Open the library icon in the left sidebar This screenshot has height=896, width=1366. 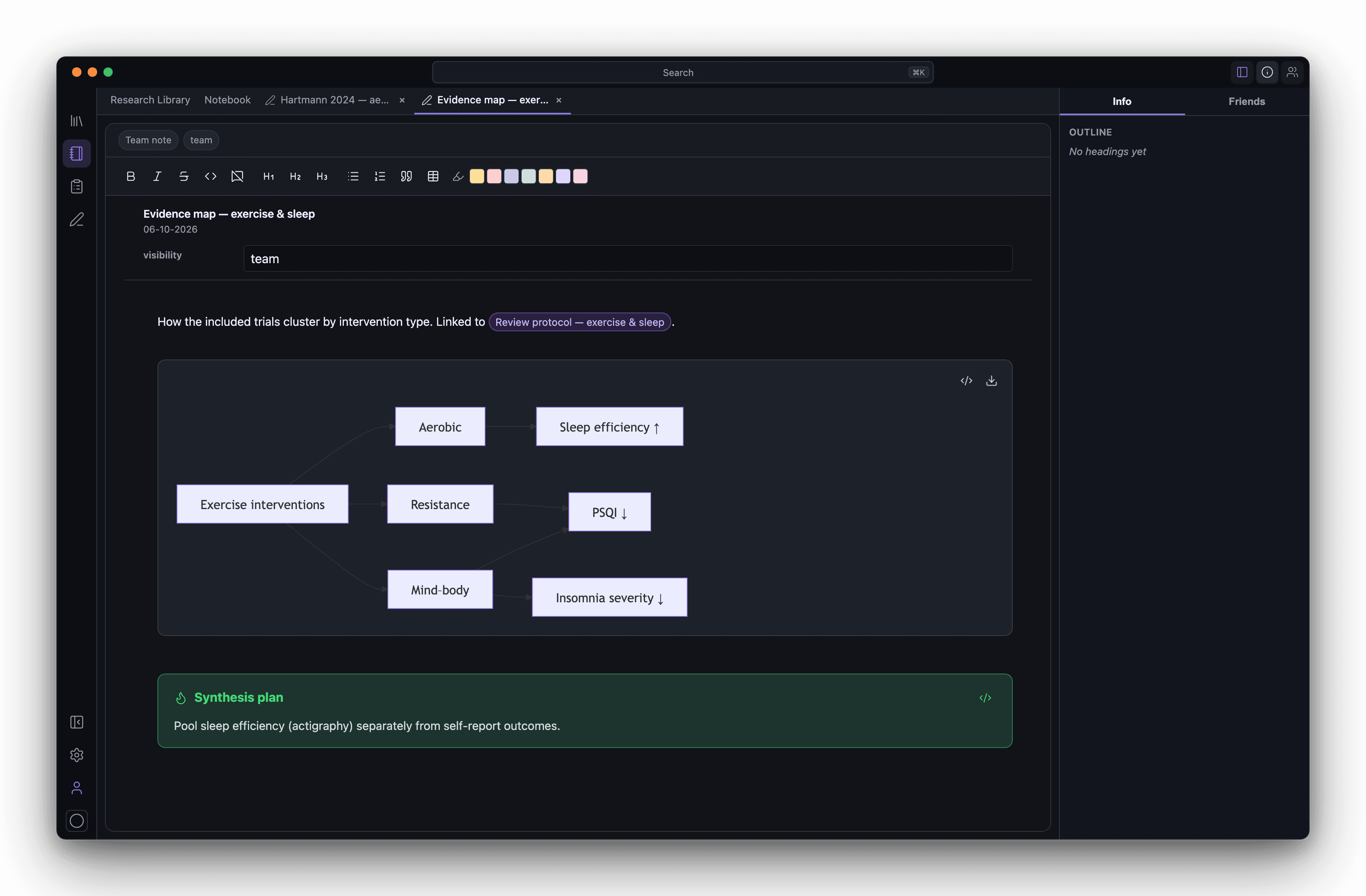point(76,121)
